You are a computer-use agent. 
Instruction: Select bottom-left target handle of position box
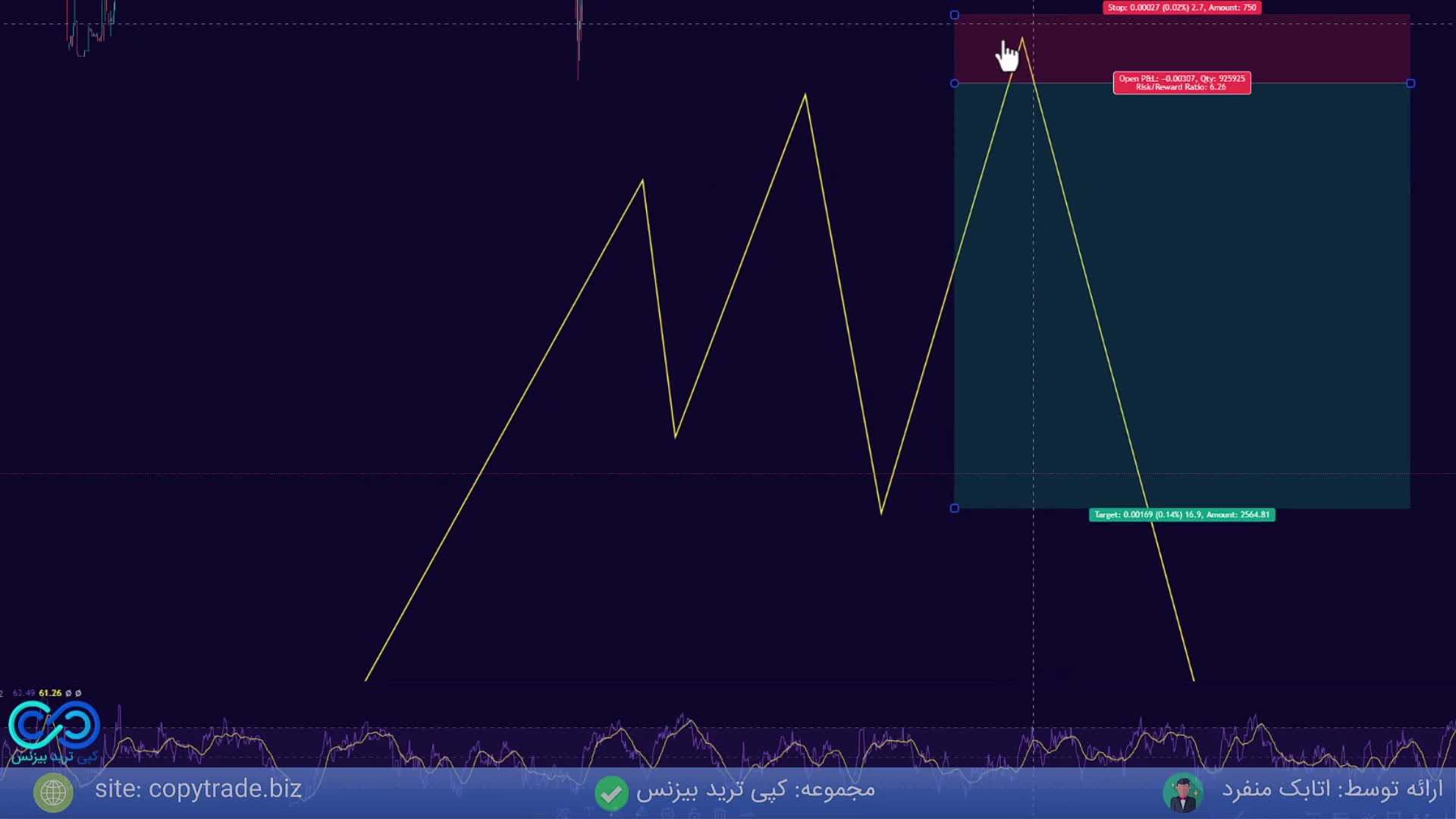955,508
